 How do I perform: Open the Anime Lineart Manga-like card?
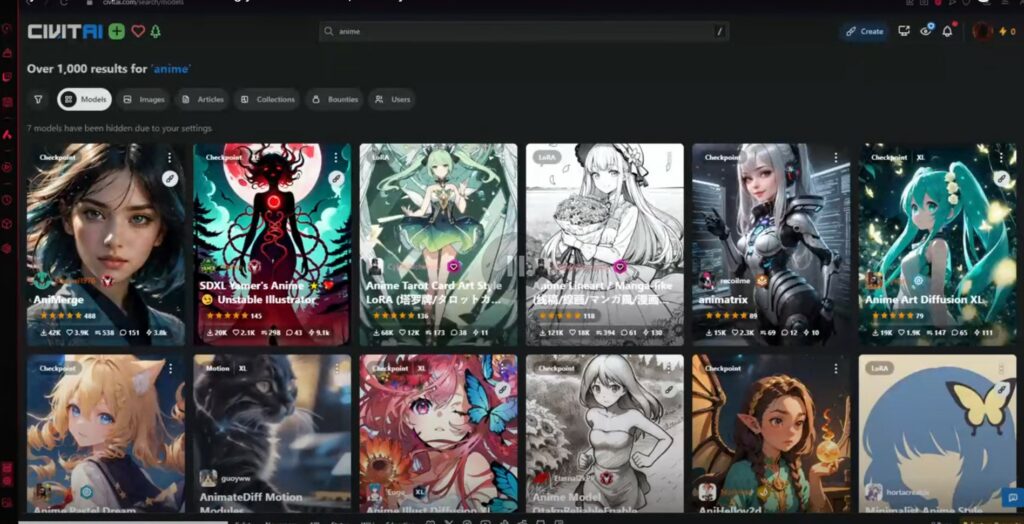605,244
